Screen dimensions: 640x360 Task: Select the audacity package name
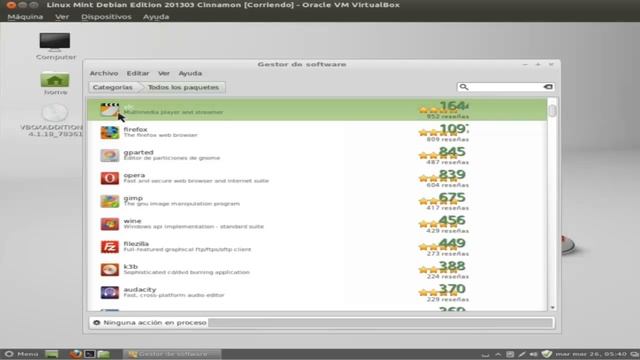point(140,289)
